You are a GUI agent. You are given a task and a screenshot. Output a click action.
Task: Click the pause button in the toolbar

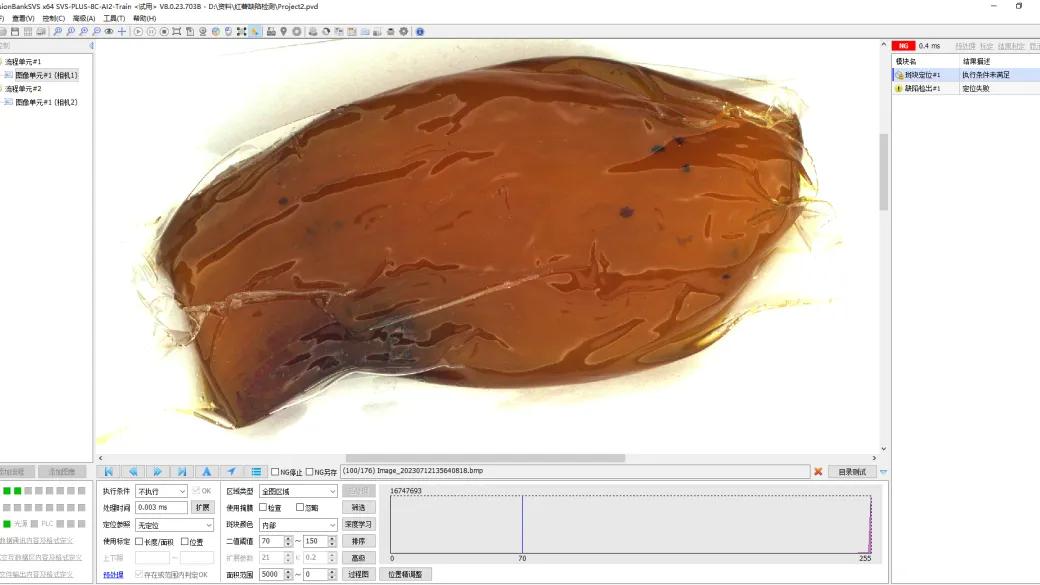151,31
